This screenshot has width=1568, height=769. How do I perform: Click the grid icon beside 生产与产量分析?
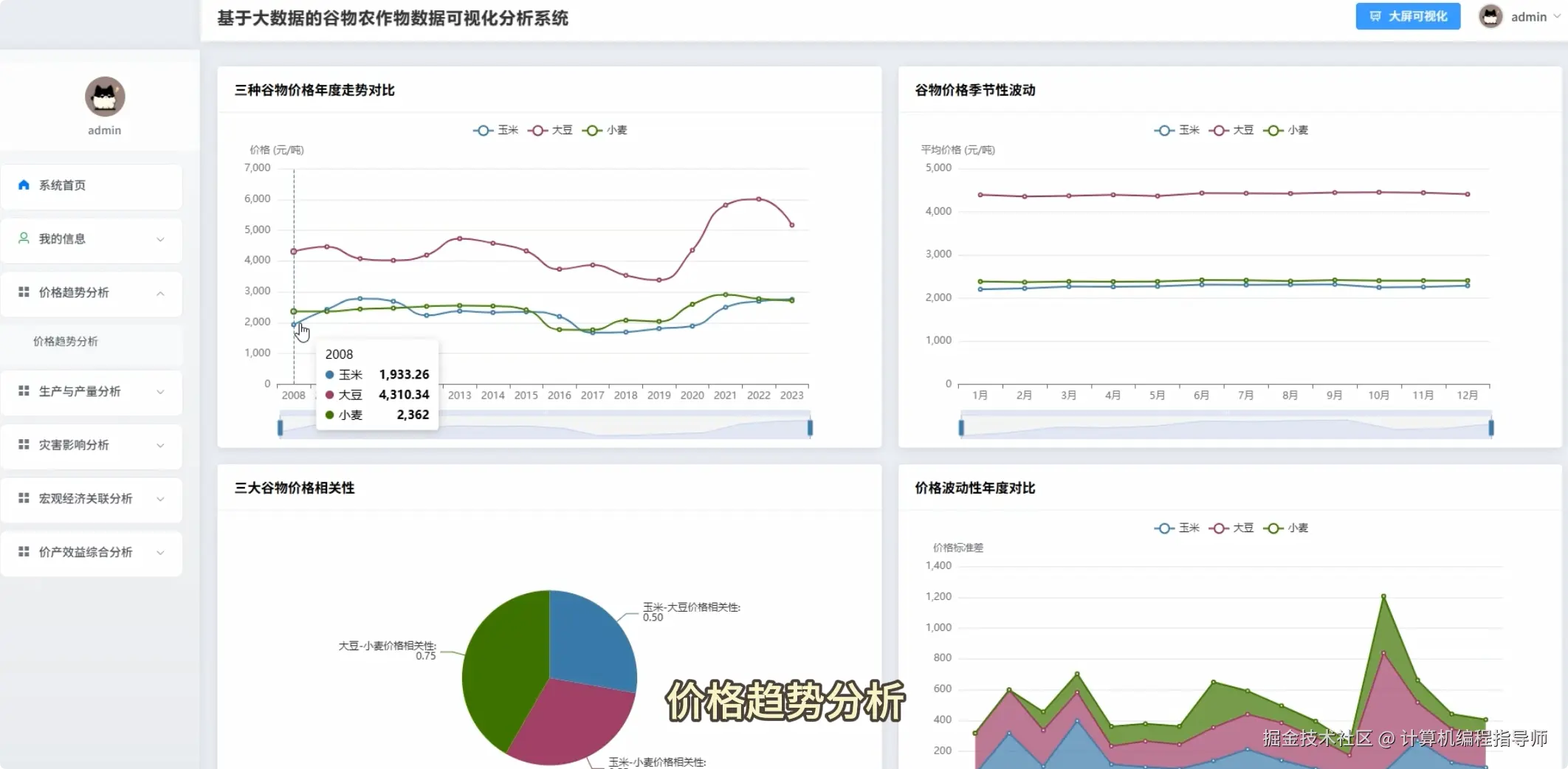coord(23,391)
